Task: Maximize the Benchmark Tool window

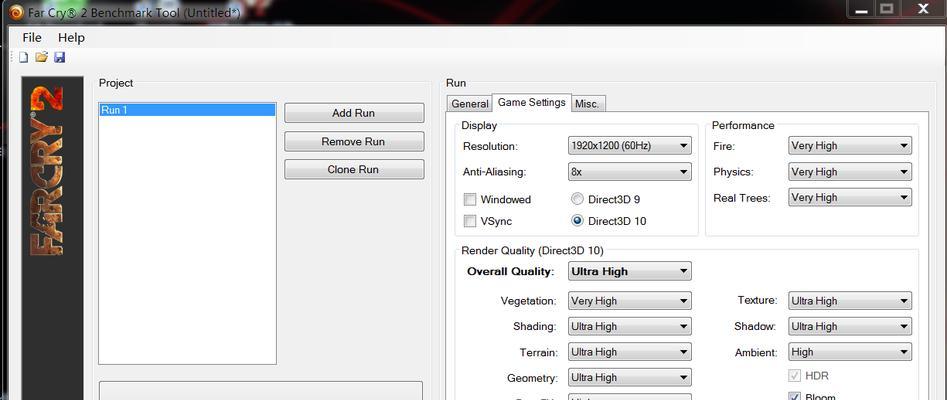Action: (887, 9)
